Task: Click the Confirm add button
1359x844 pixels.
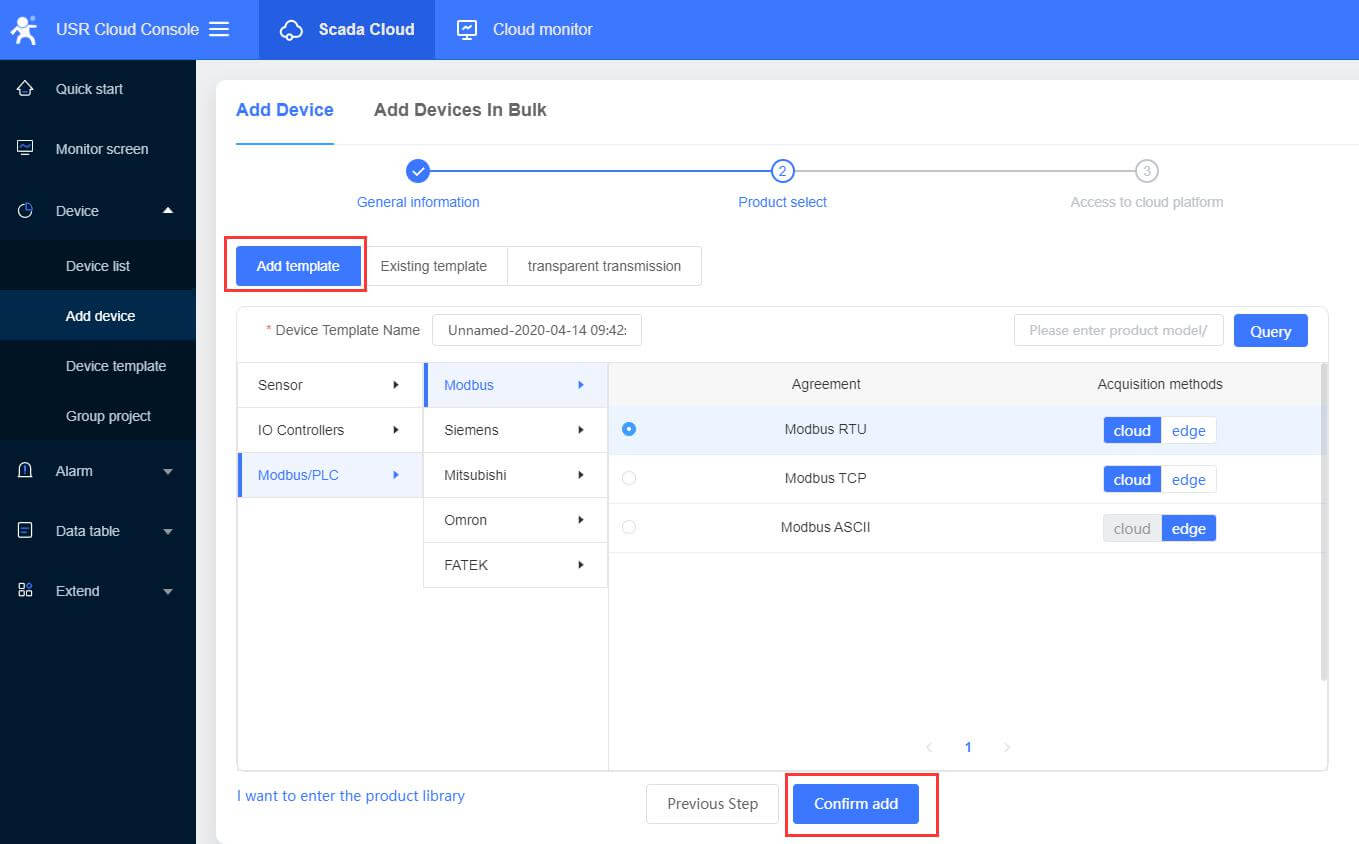Action: pos(856,804)
